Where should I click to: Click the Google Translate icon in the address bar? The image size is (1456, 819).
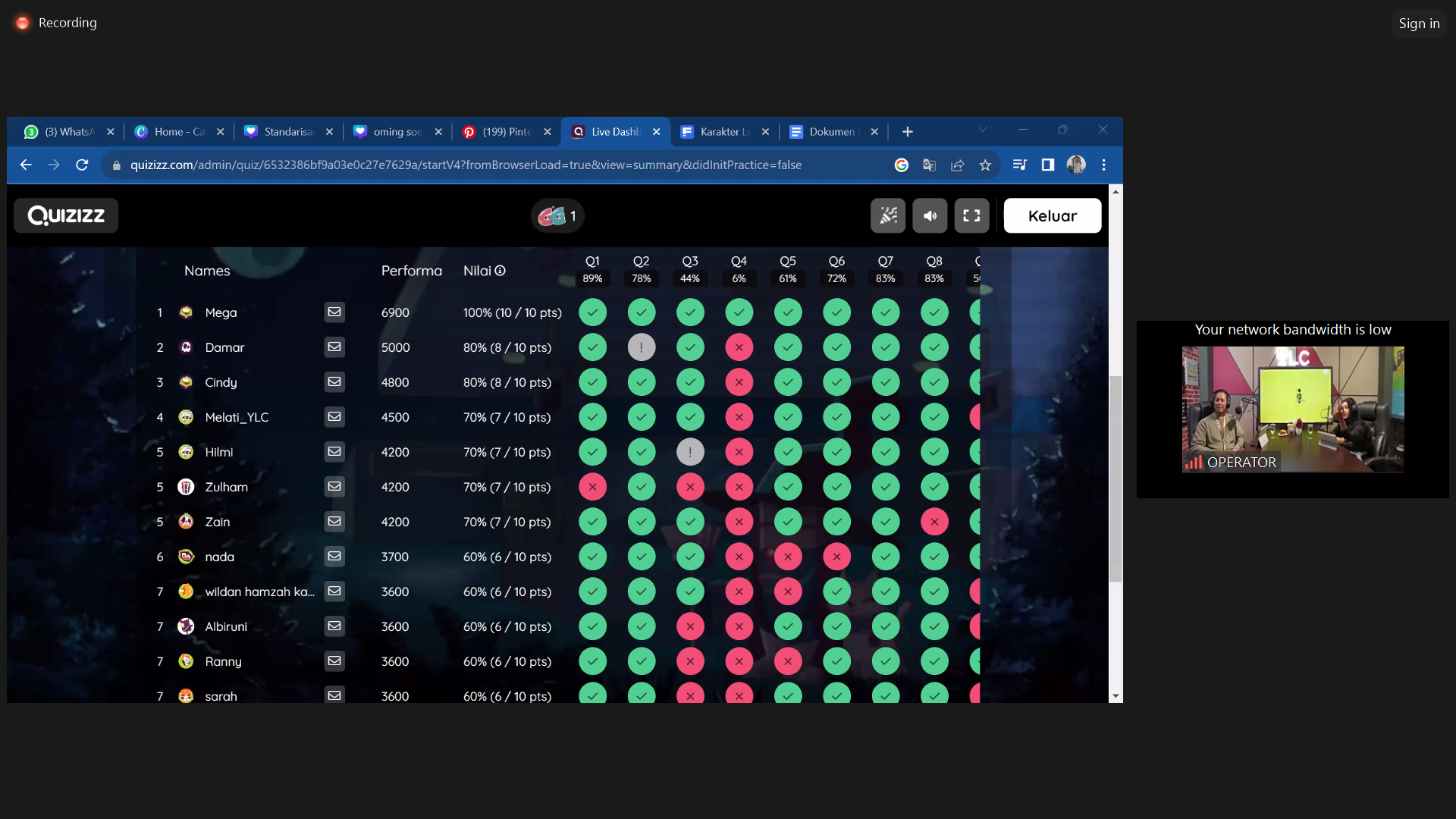point(929,165)
